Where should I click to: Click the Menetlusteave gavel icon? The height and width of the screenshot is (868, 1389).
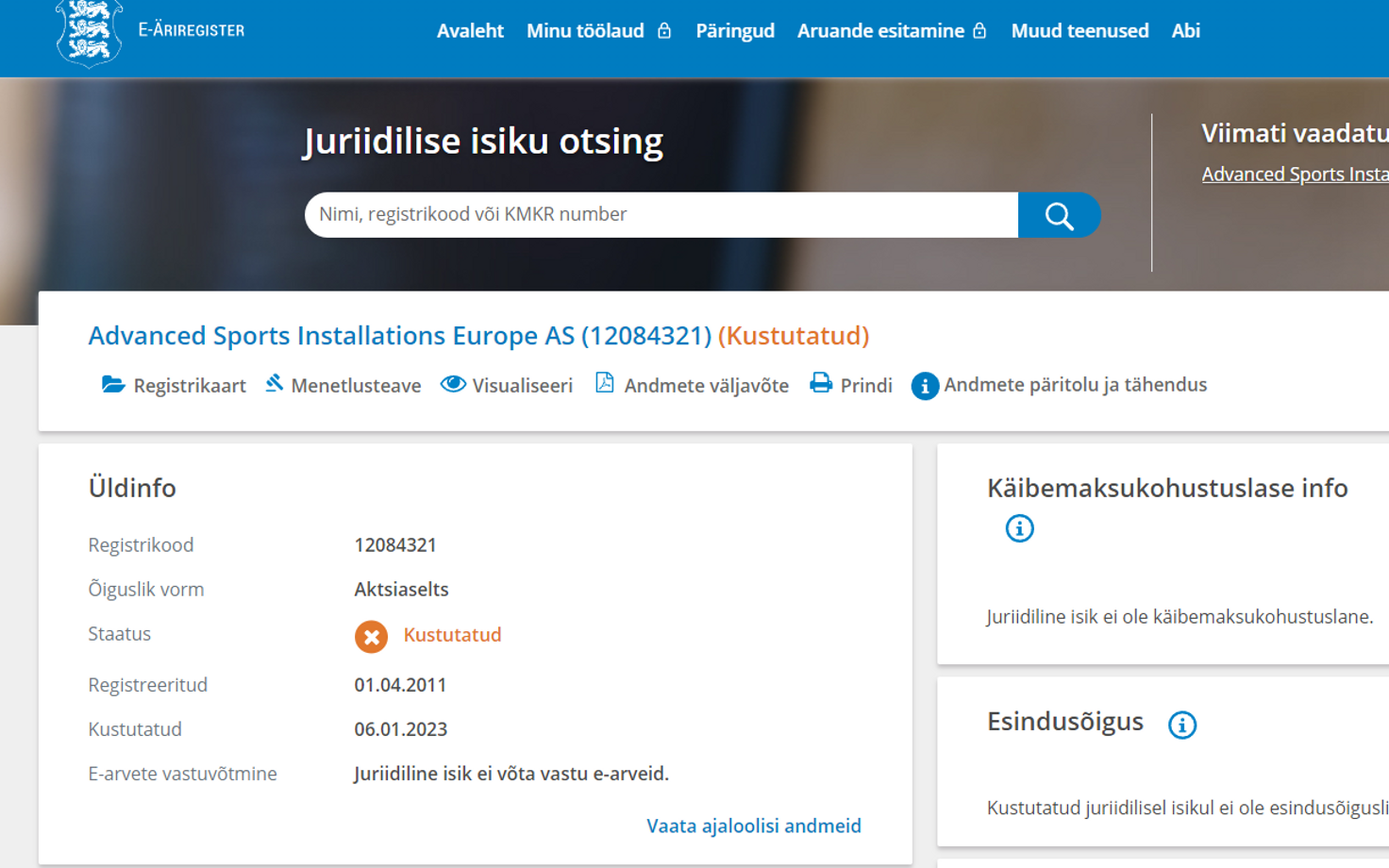click(x=274, y=383)
